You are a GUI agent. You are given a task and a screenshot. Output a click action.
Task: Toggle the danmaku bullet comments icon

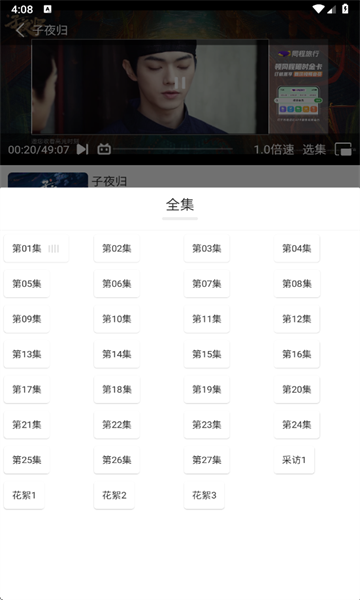click(x=104, y=149)
